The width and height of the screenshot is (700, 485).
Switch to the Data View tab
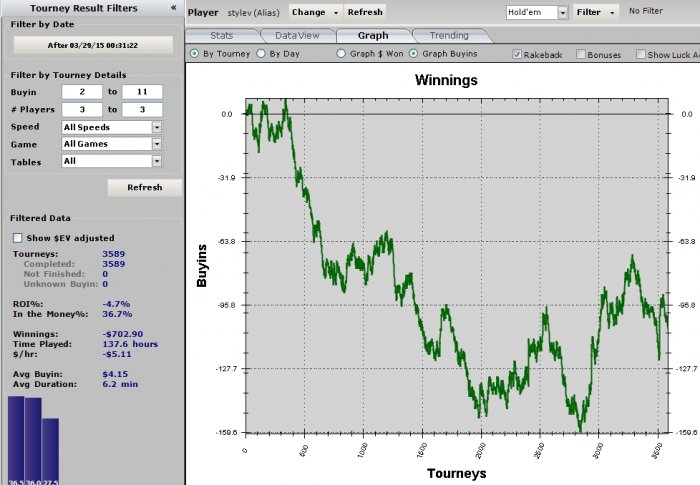(297, 36)
